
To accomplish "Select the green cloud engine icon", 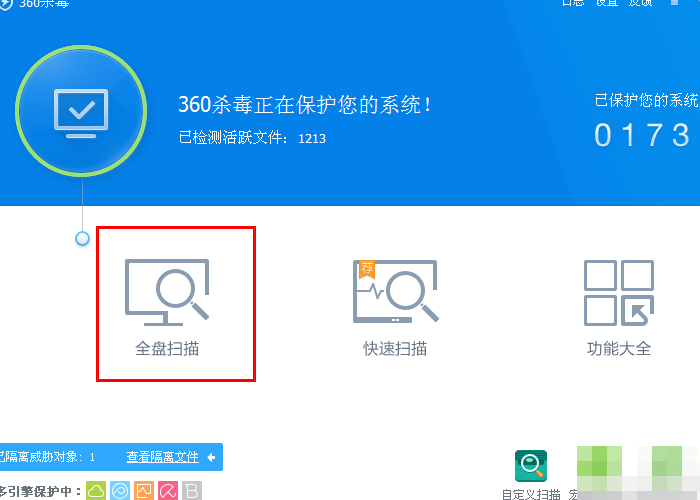I will pos(96,491).
